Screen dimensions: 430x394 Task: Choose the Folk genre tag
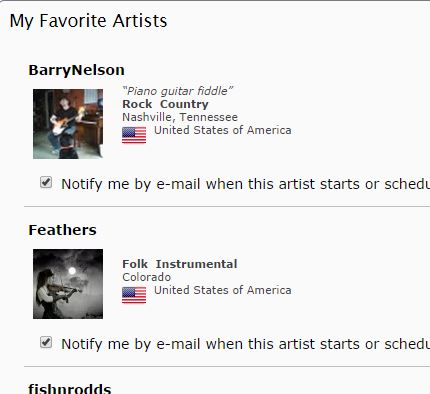pyautogui.click(x=135, y=264)
